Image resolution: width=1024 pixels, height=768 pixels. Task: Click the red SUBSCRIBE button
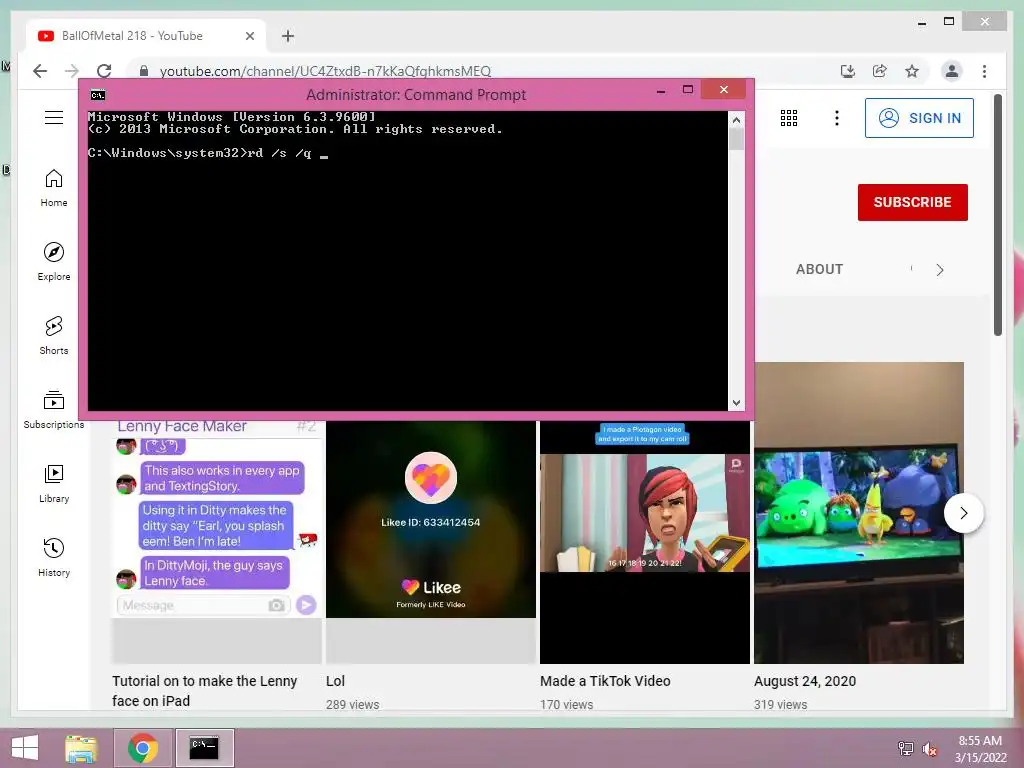click(912, 202)
